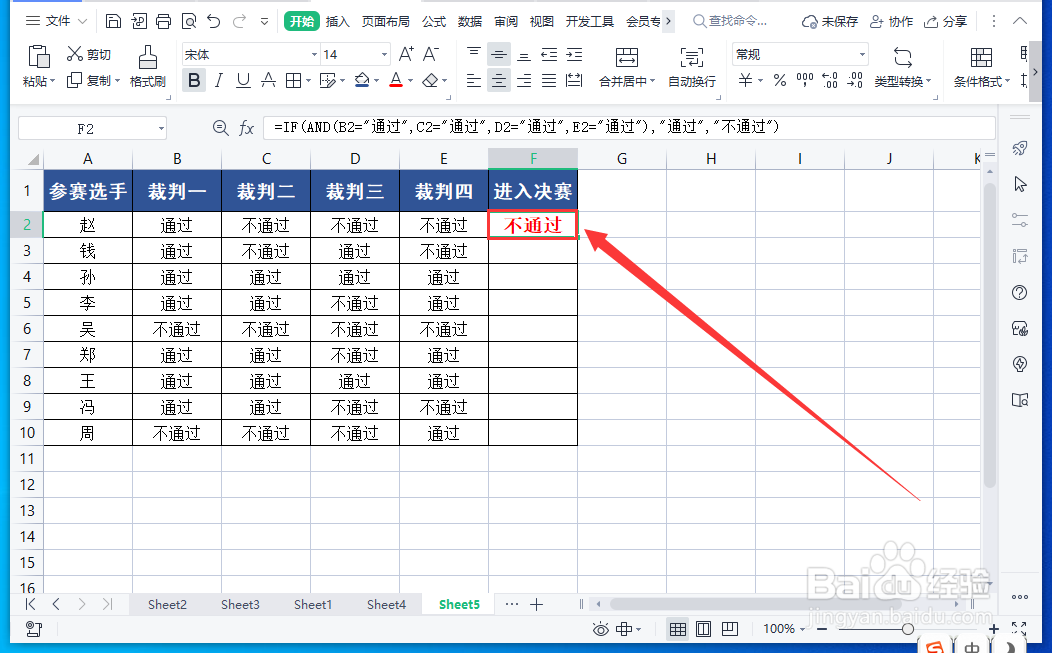1052x653 pixels.
Task: Align text to bottom icon
Action: coord(524,54)
